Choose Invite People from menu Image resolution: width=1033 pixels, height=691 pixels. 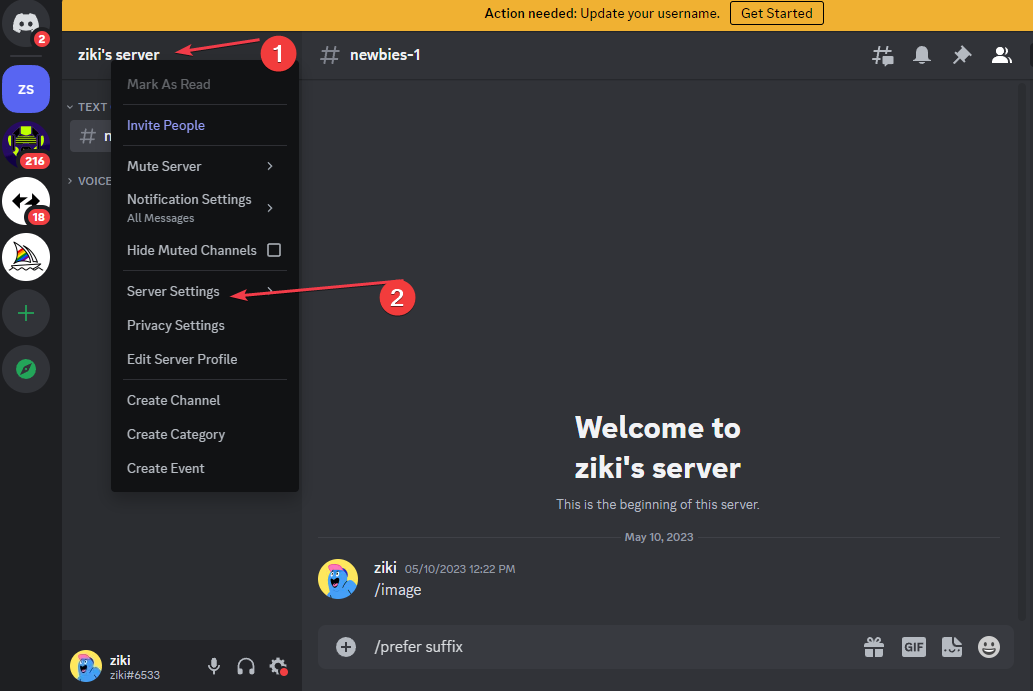(204, 125)
